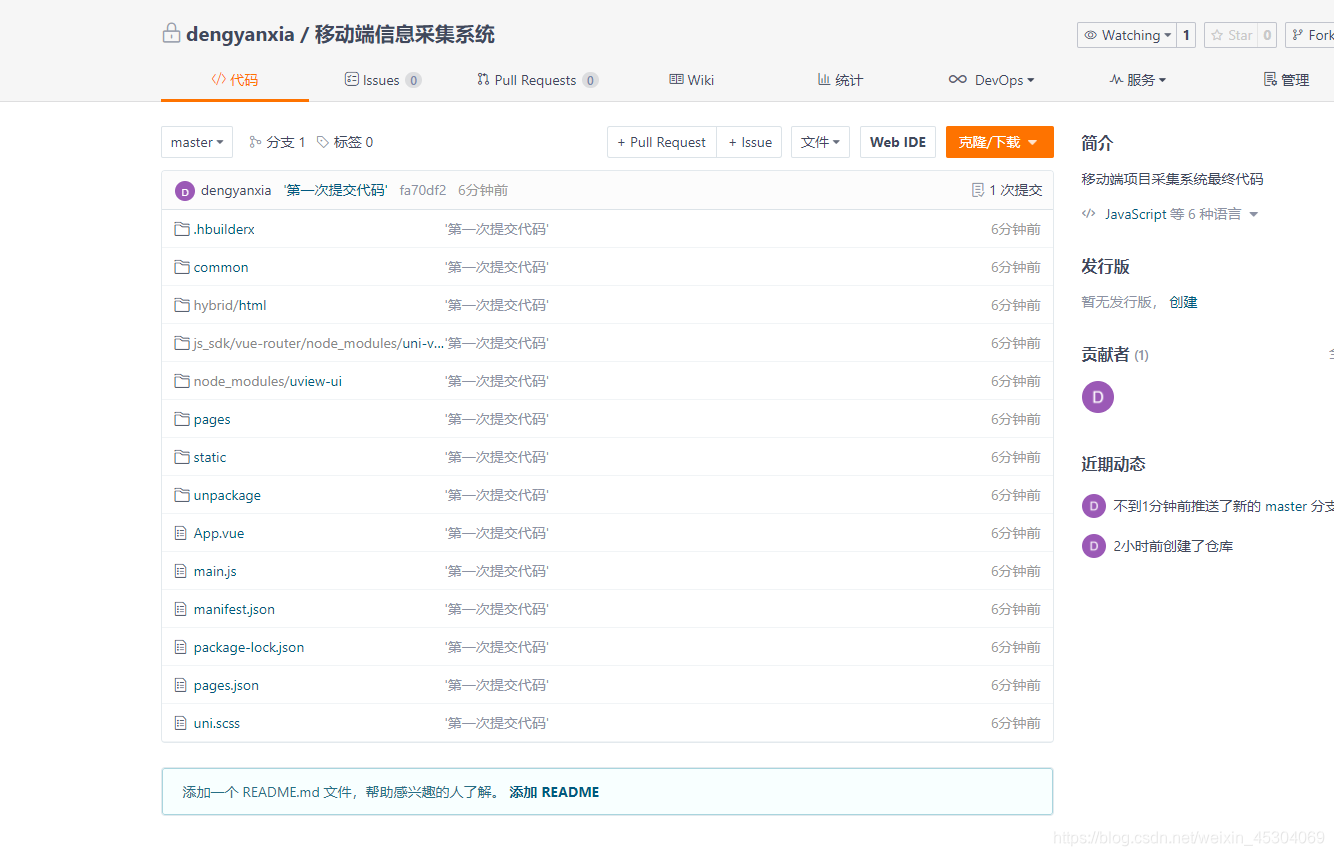Click the branch icon next to 分支 1

click(255, 142)
